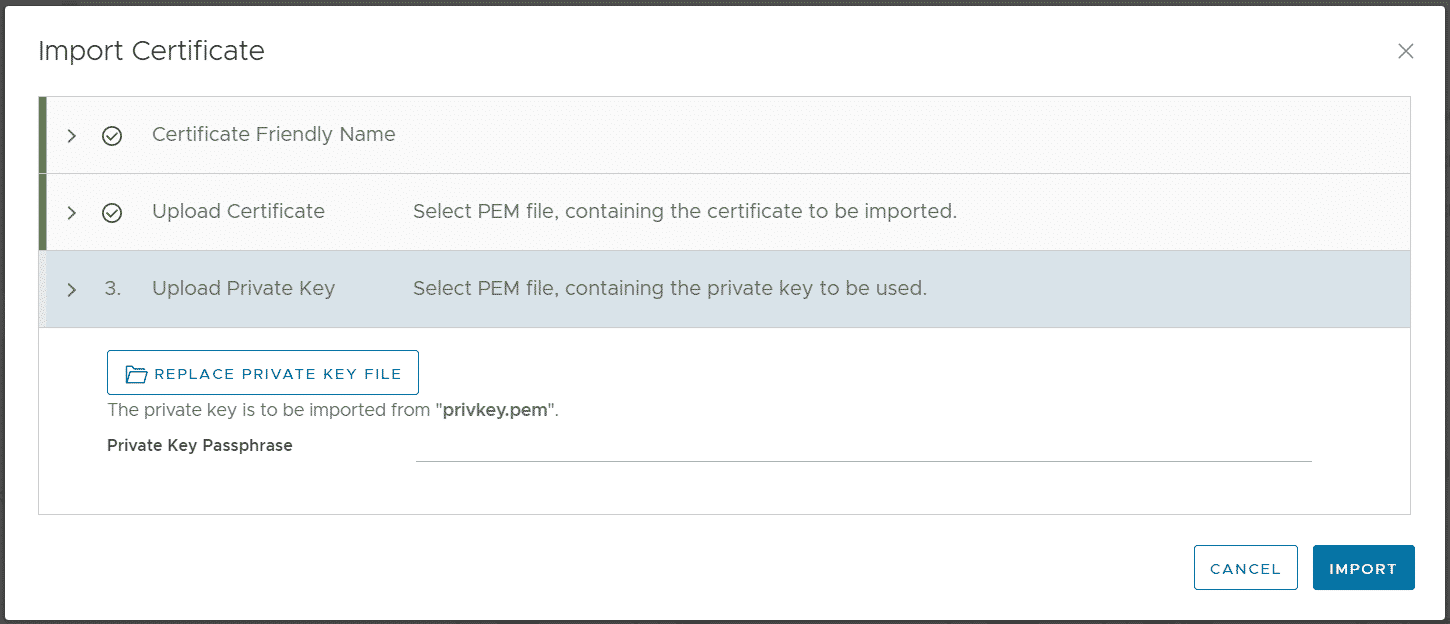Focus the Private Key Passphrase input field
The height and width of the screenshot is (624, 1450).
863,447
